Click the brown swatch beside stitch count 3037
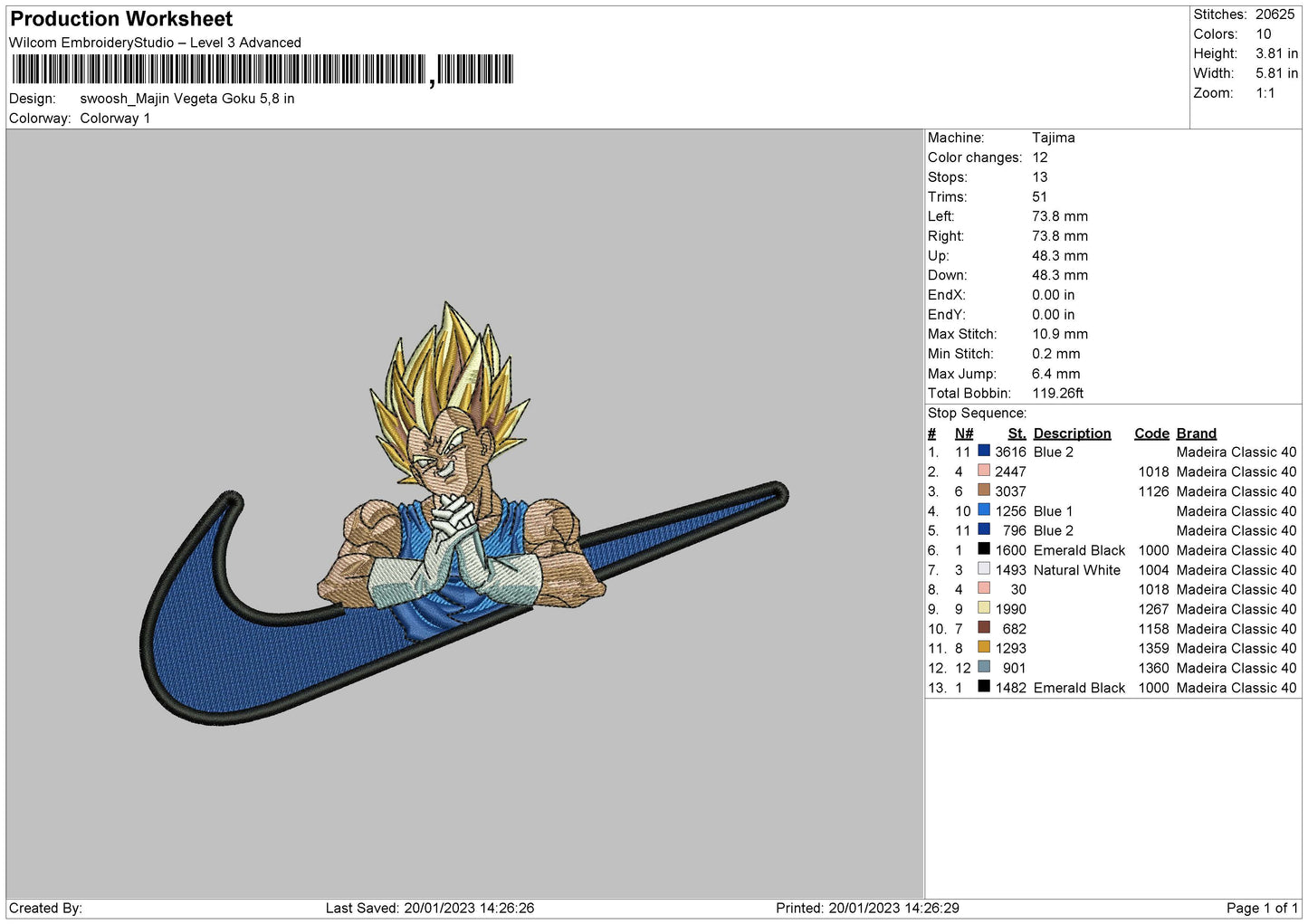This screenshot has width=1308, height=924. pyautogui.click(x=983, y=491)
